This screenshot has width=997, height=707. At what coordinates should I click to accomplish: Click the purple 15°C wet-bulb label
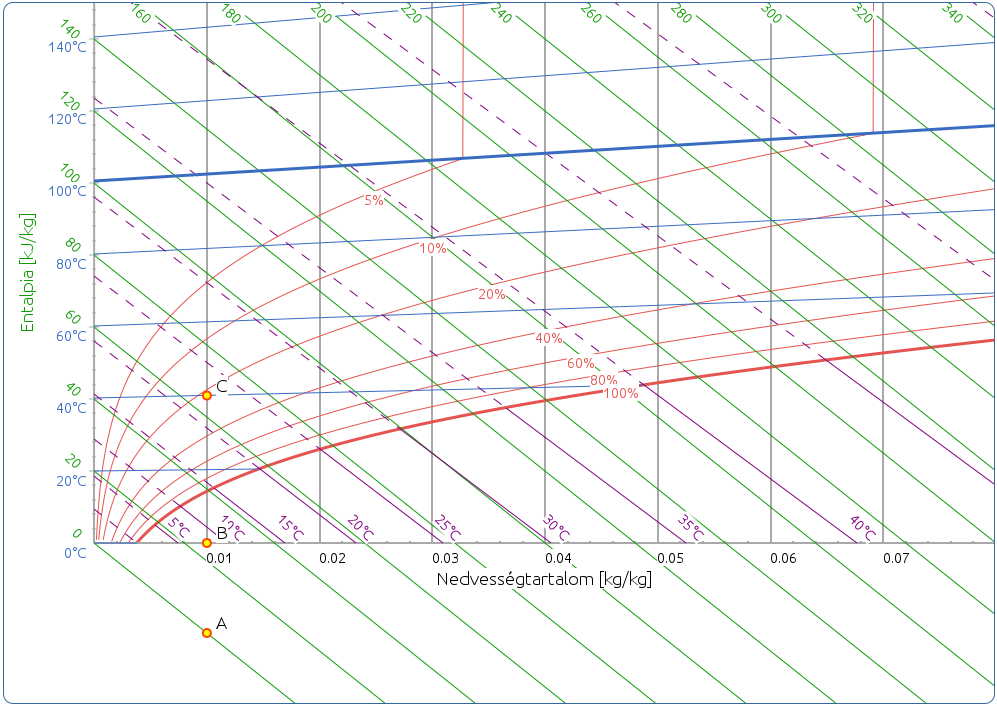click(x=290, y=528)
